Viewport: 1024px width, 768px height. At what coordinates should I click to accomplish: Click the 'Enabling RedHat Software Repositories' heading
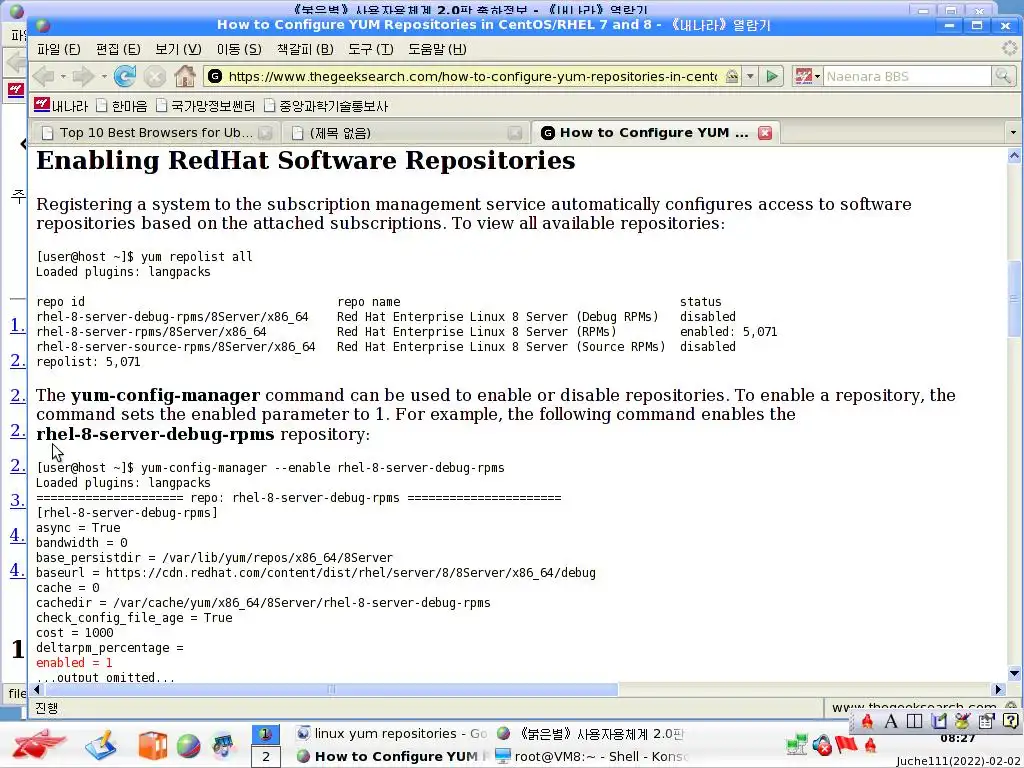pos(306,161)
